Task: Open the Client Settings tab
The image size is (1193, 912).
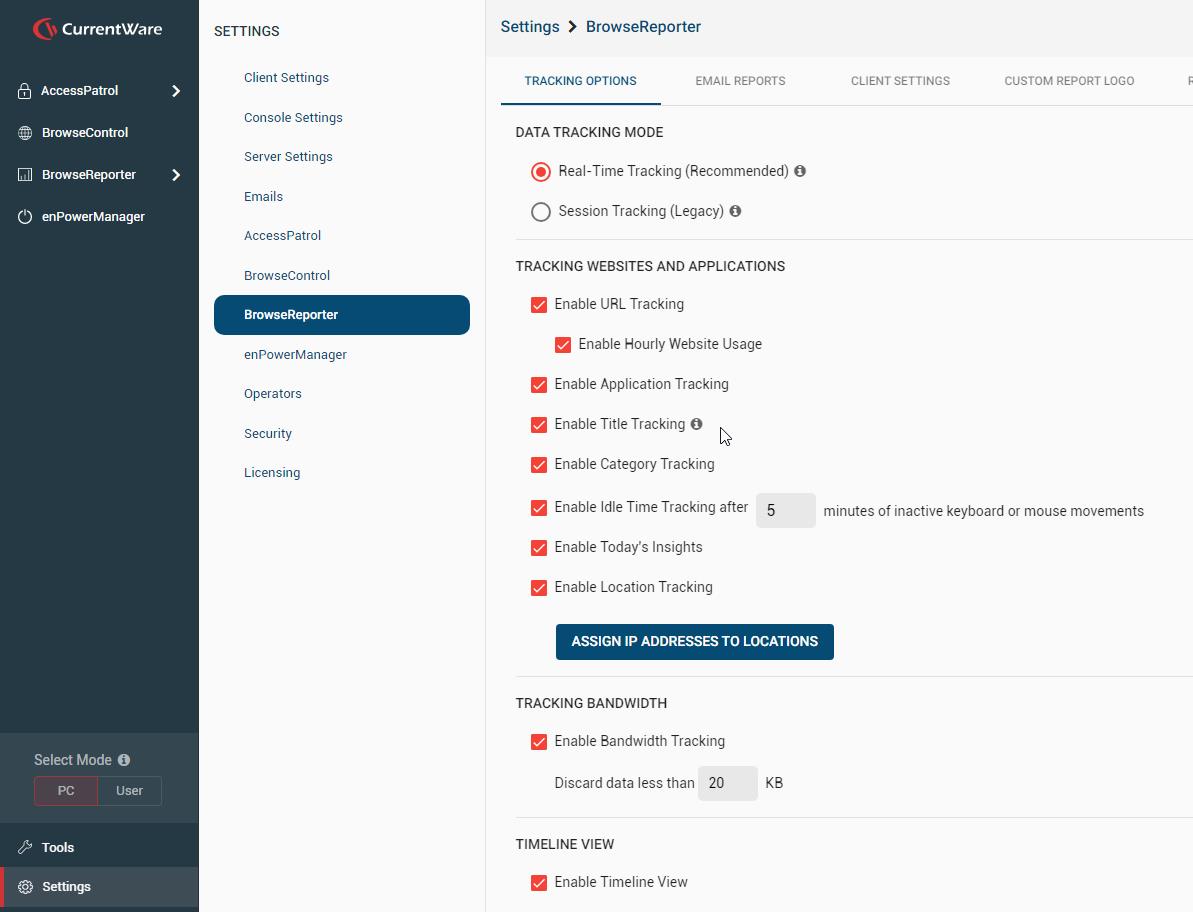Action: click(x=900, y=81)
